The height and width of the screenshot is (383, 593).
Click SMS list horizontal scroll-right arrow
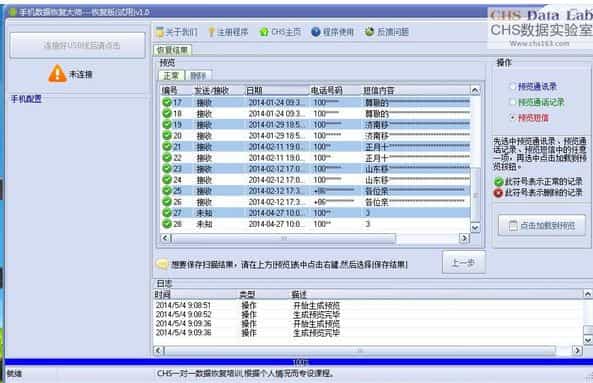(464, 238)
